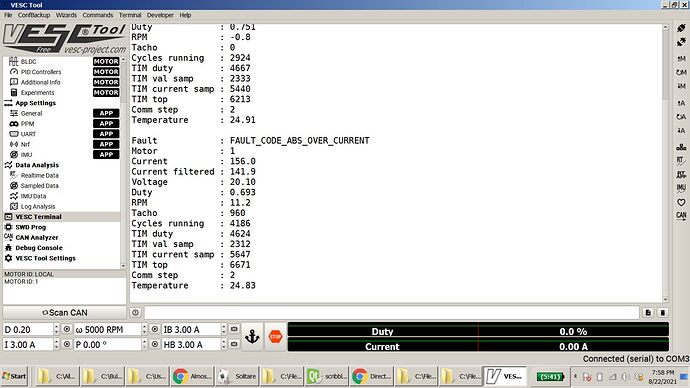Open IMU app settings page
This screenshot has height=388, width=690.
point(62,154)
